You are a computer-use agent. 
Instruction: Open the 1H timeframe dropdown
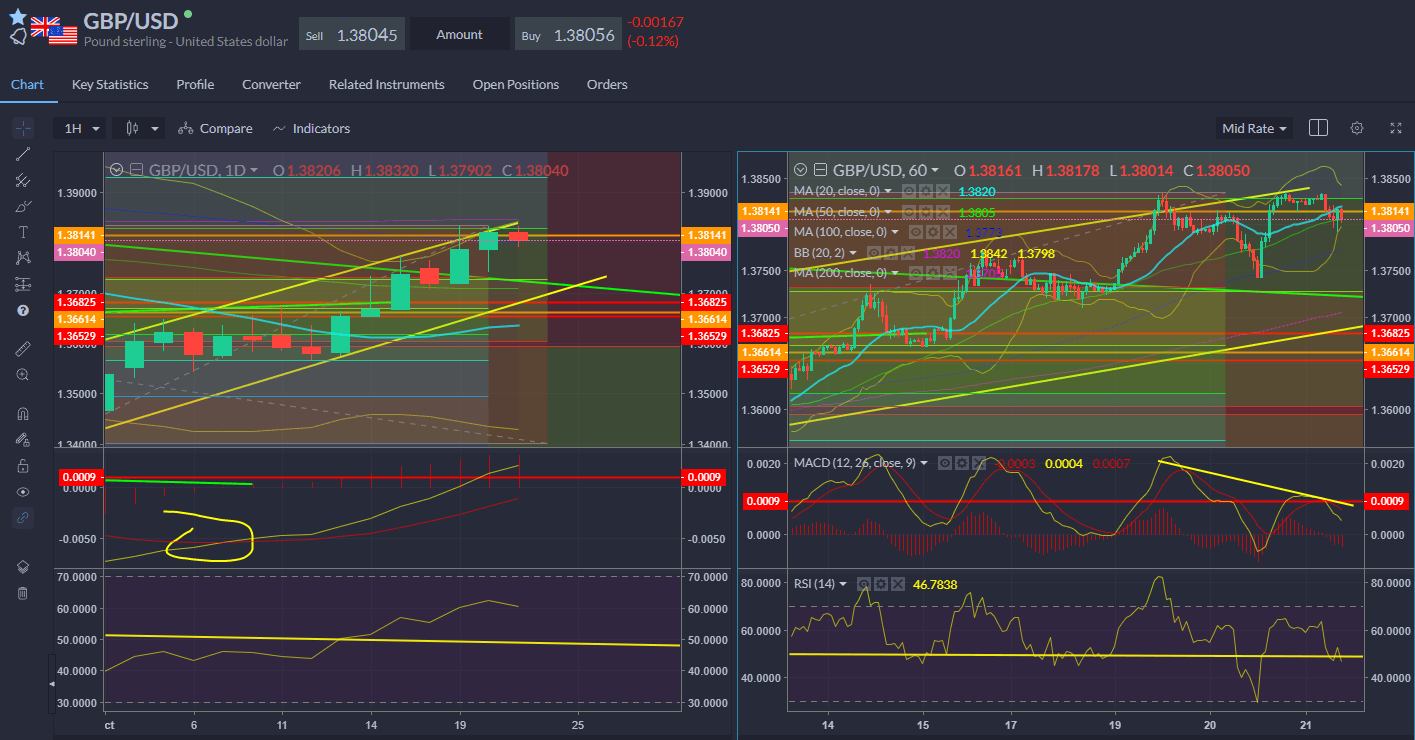80,128
